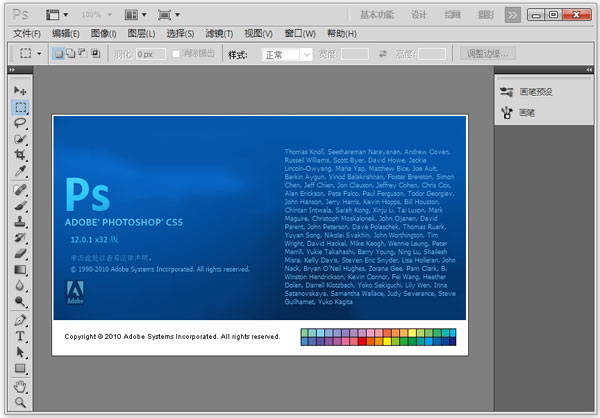
Task: Click swap width and height arrows
Action: (382, 54)
